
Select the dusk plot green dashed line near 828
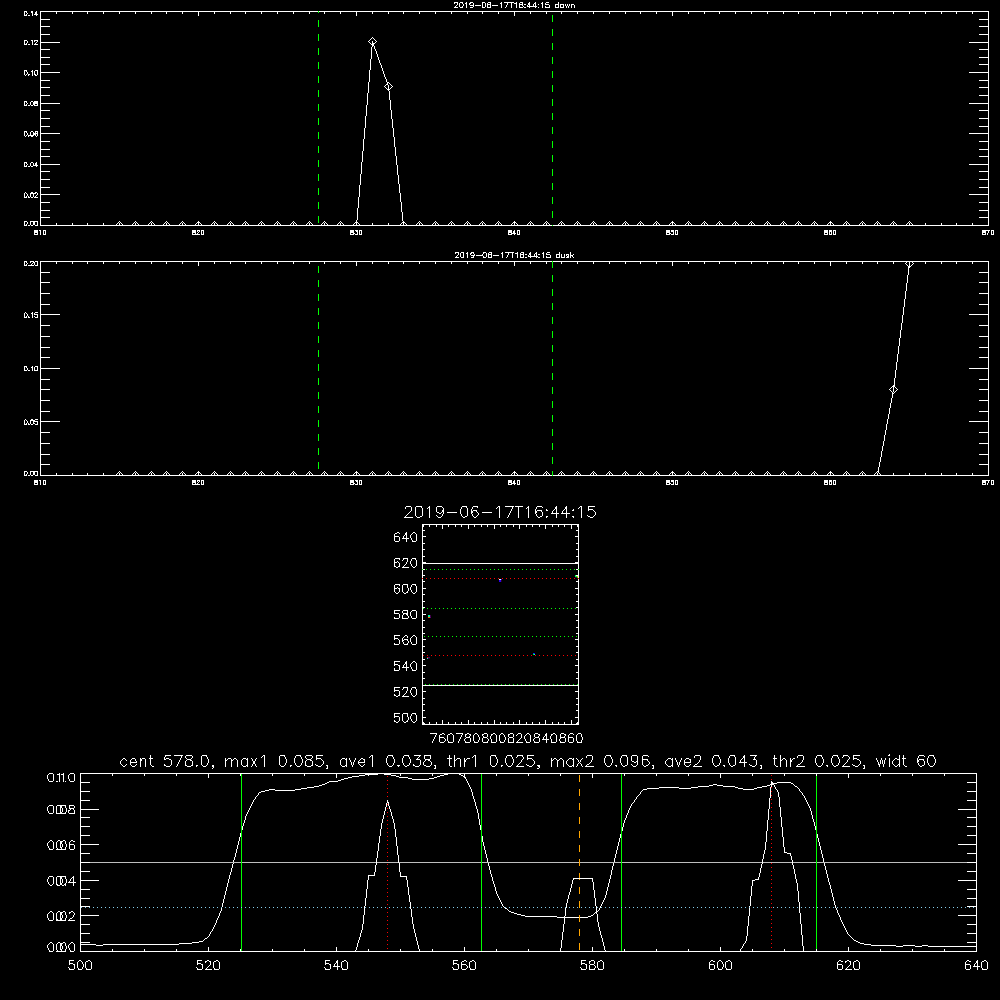[x=318, y=368]
